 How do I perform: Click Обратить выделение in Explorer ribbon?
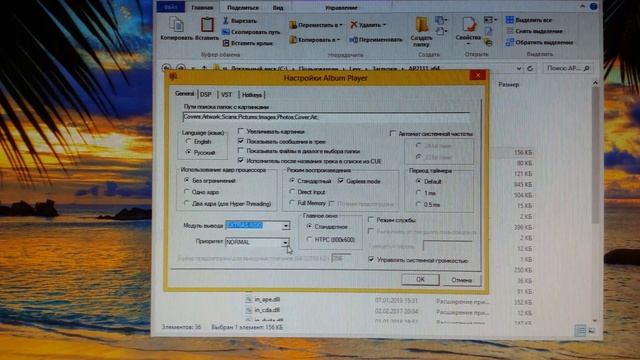[539, 42]
